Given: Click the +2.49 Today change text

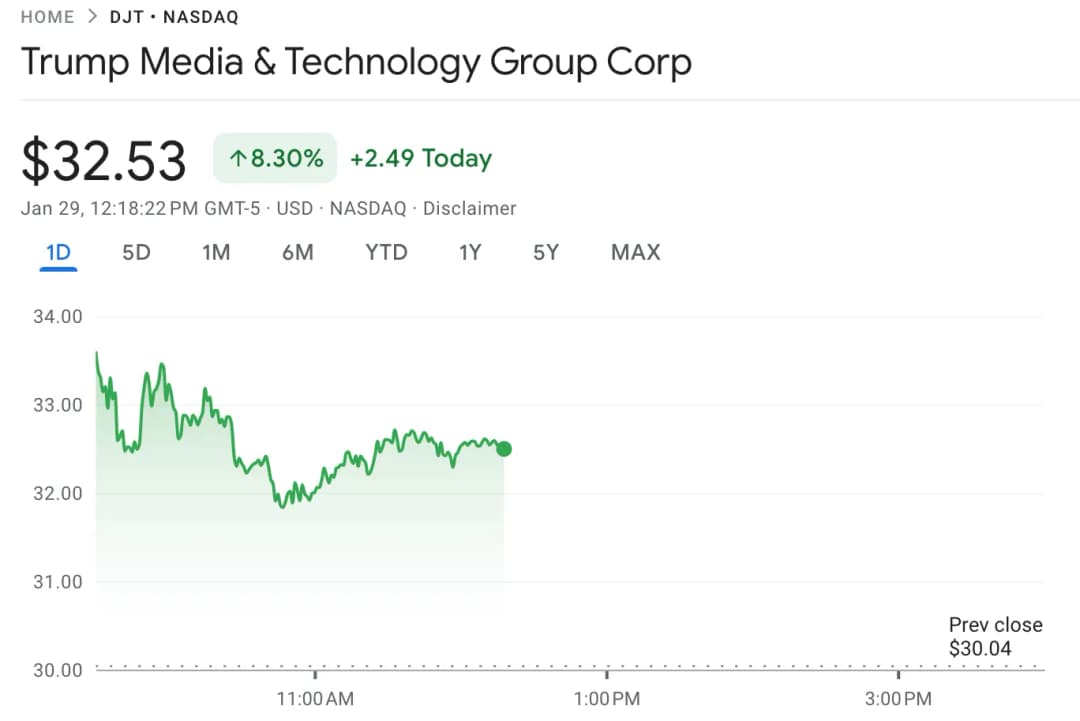Looking at the screenshot, I should [421, 159].
